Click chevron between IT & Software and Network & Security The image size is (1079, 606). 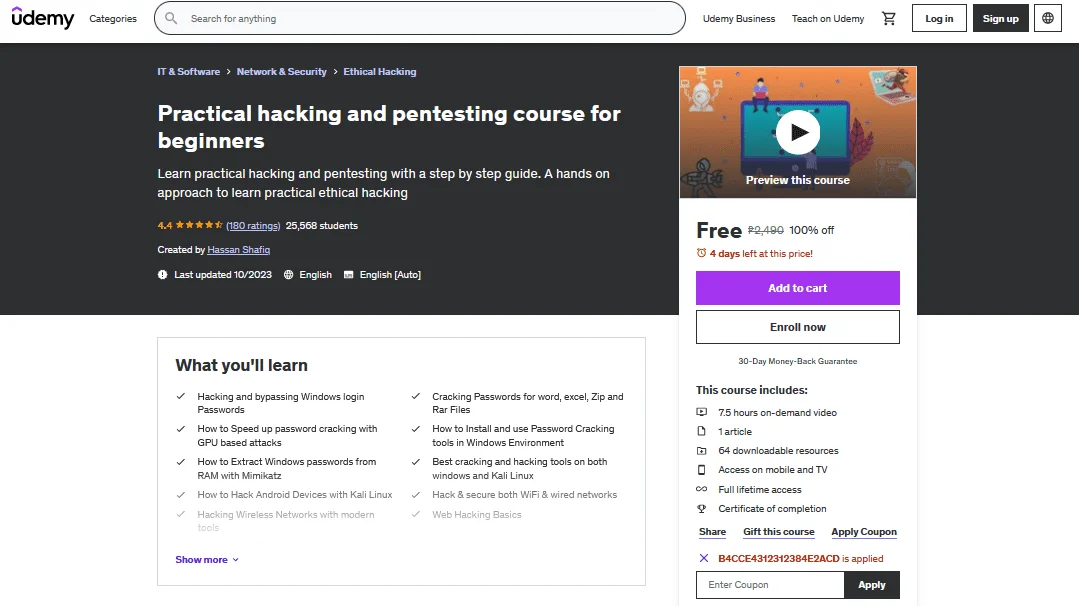pos(228,72)
